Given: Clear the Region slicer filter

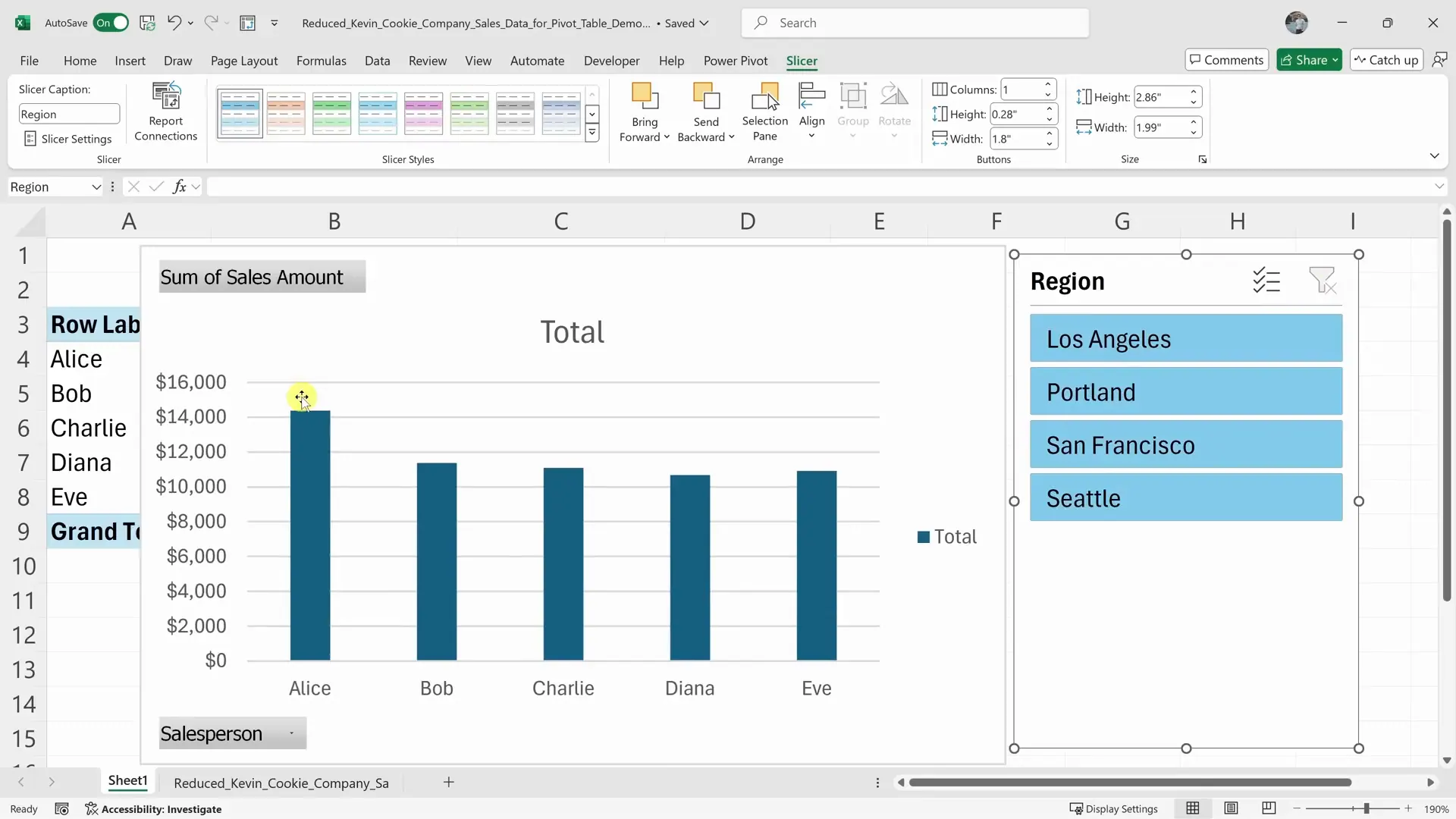Looking at the screenshot, I should tap(1323, 281).
